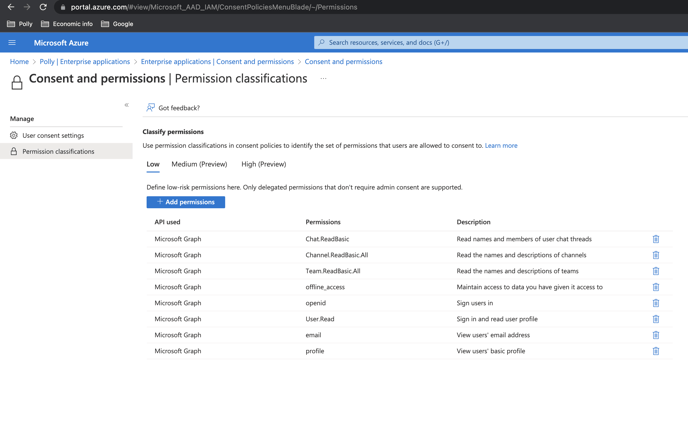Click the Manage section label
The image size is (688, 425).
(x=22, y=119)
